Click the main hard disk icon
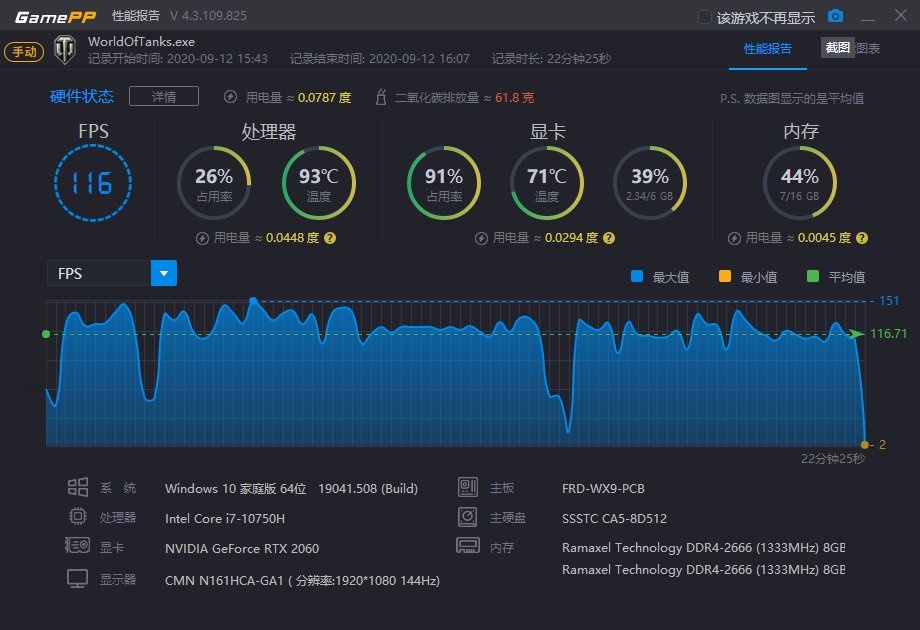 pos(468,517)
